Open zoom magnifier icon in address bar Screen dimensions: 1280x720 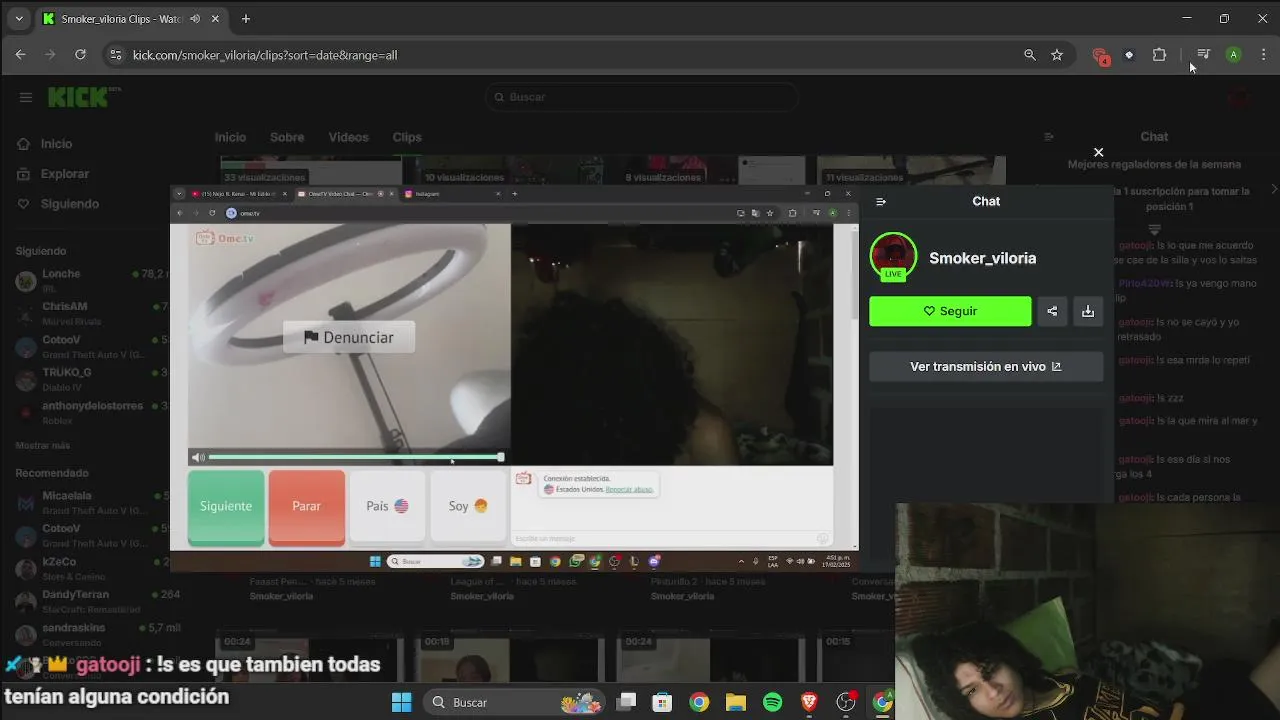click(1030, 55)
